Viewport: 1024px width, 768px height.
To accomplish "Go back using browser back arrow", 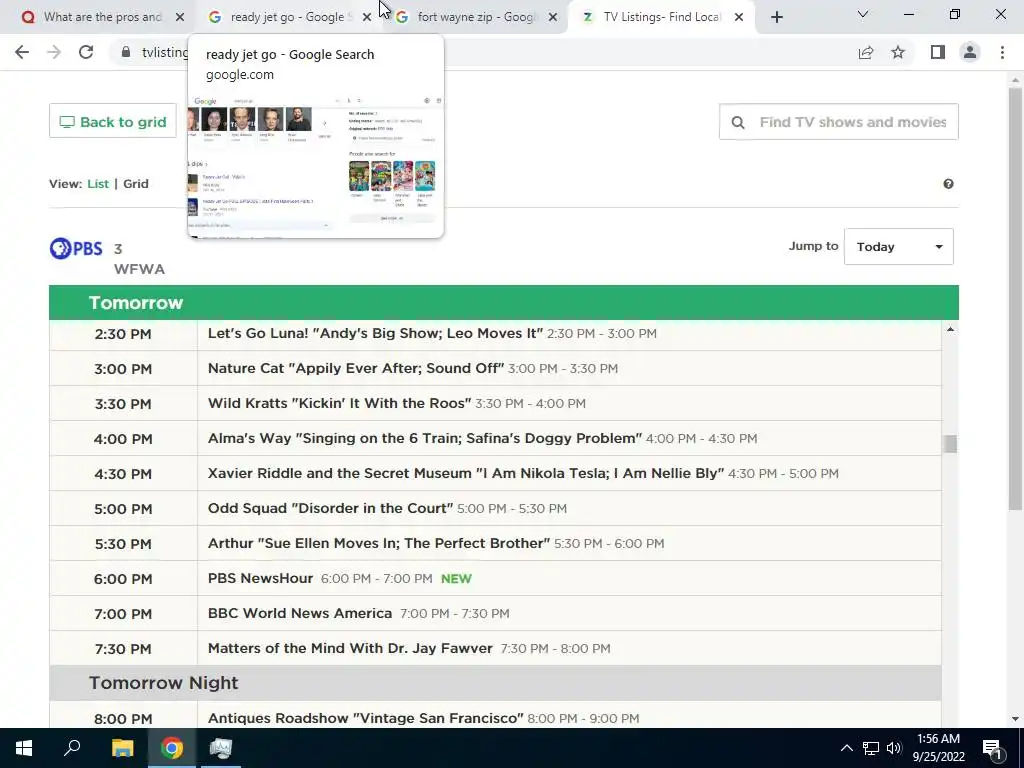I will click(22, 52).
